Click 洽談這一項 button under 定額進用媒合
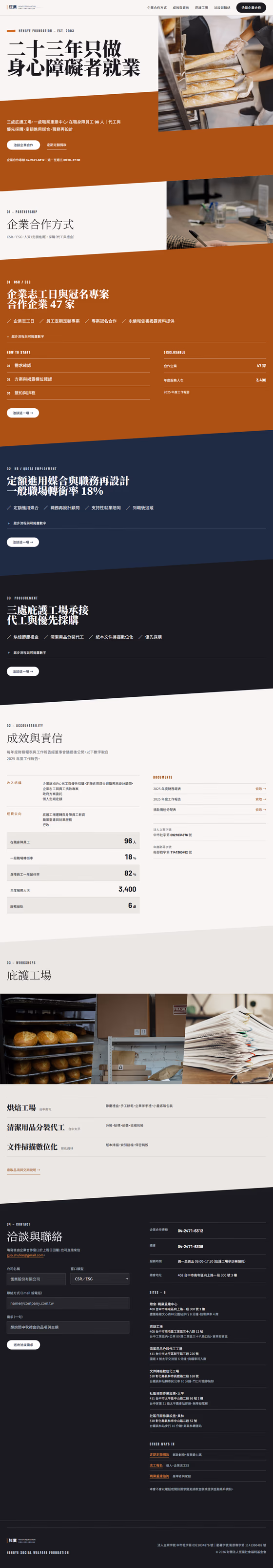Viewport: 273px width, 1568px height. click(23, 542)
